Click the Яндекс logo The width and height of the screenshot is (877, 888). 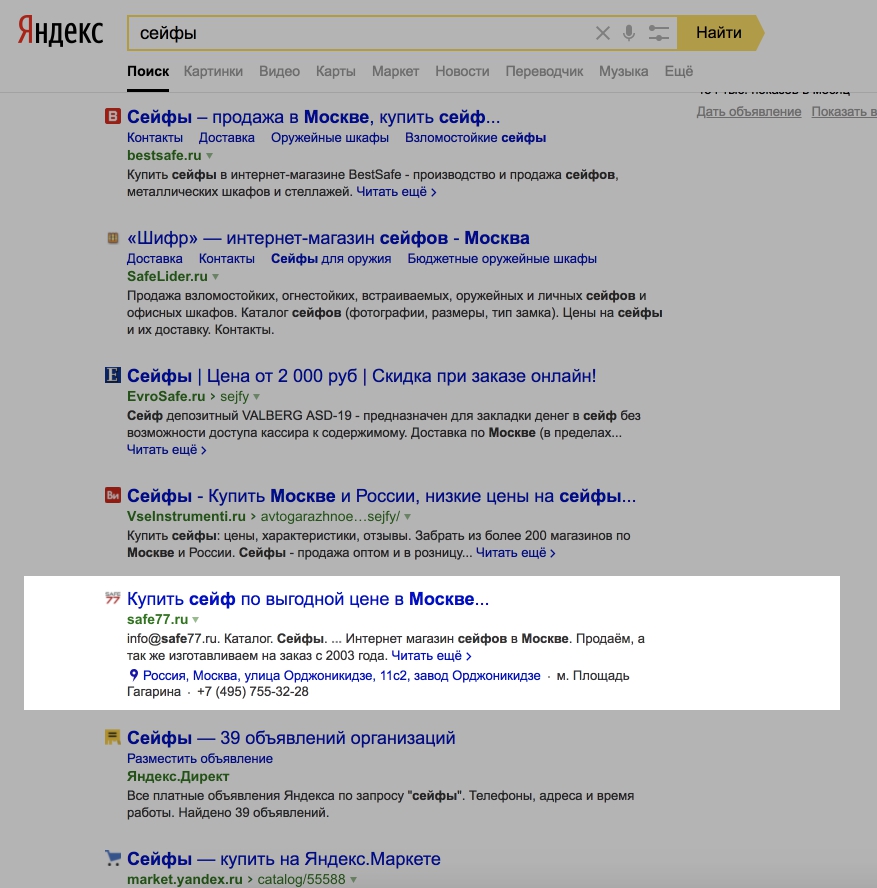[60, 31]
